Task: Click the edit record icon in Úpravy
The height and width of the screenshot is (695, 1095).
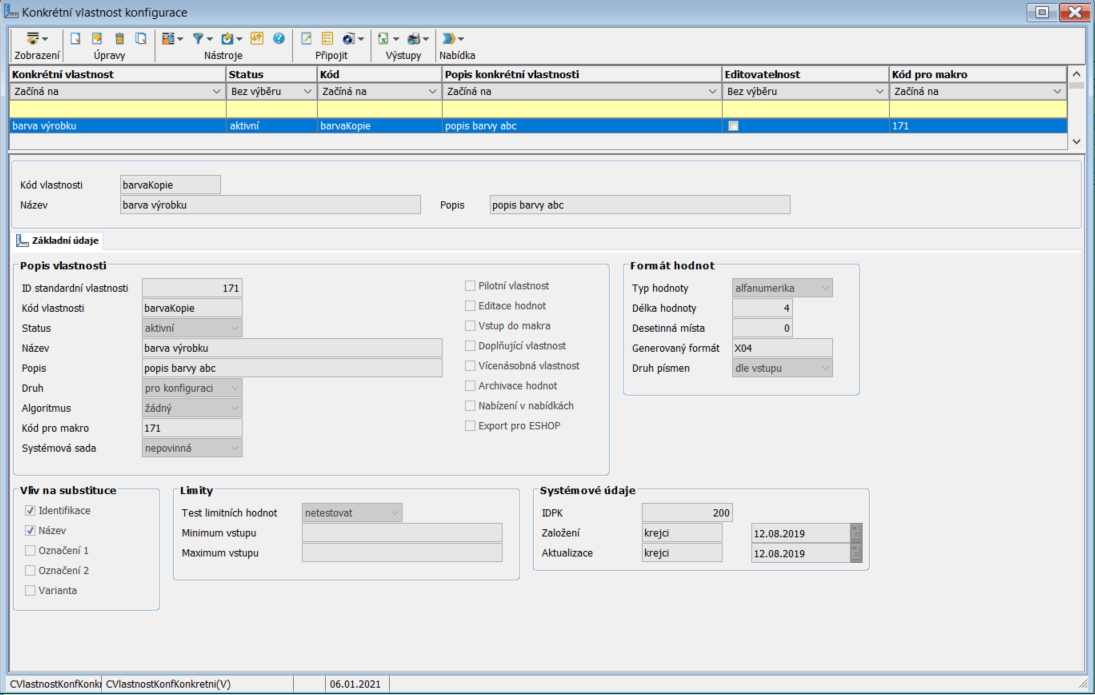Action: [x=97, y=39]
